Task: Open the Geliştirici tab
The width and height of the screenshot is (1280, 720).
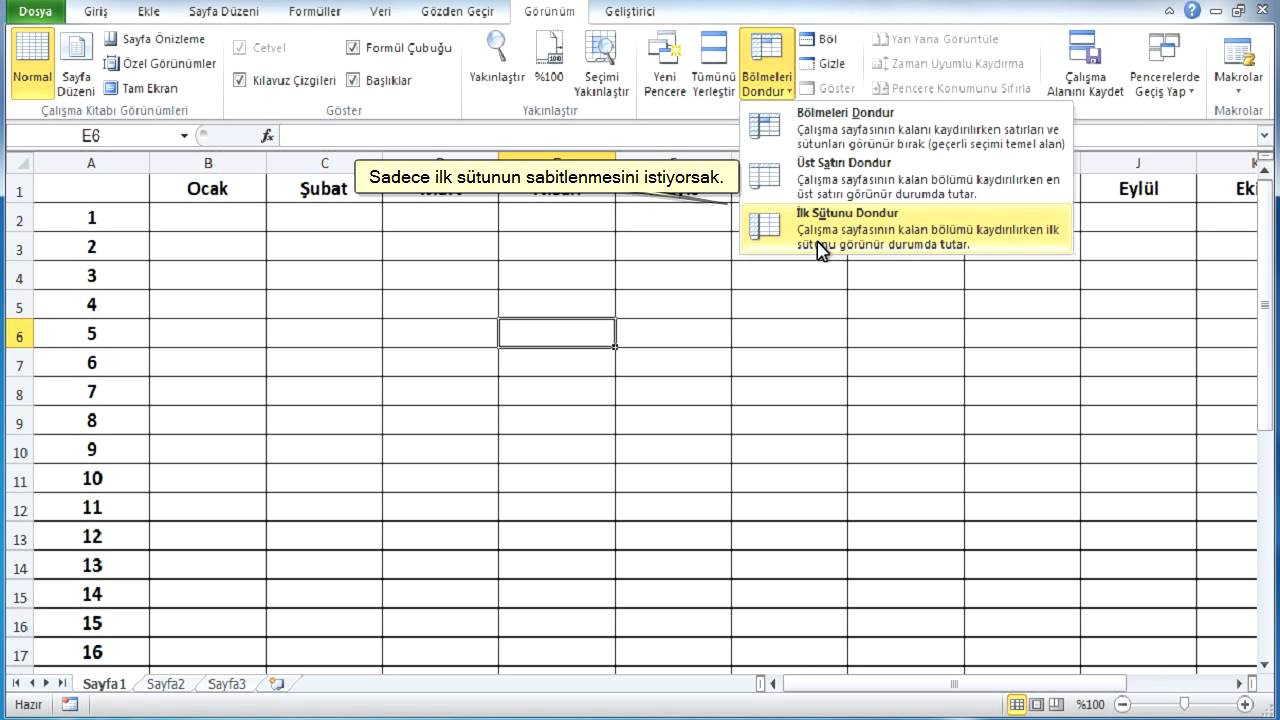Action: tap(630, 12)
